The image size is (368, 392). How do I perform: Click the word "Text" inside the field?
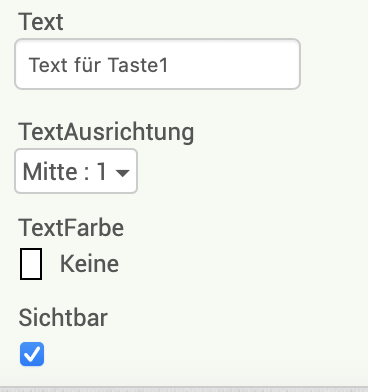point(48,65)
